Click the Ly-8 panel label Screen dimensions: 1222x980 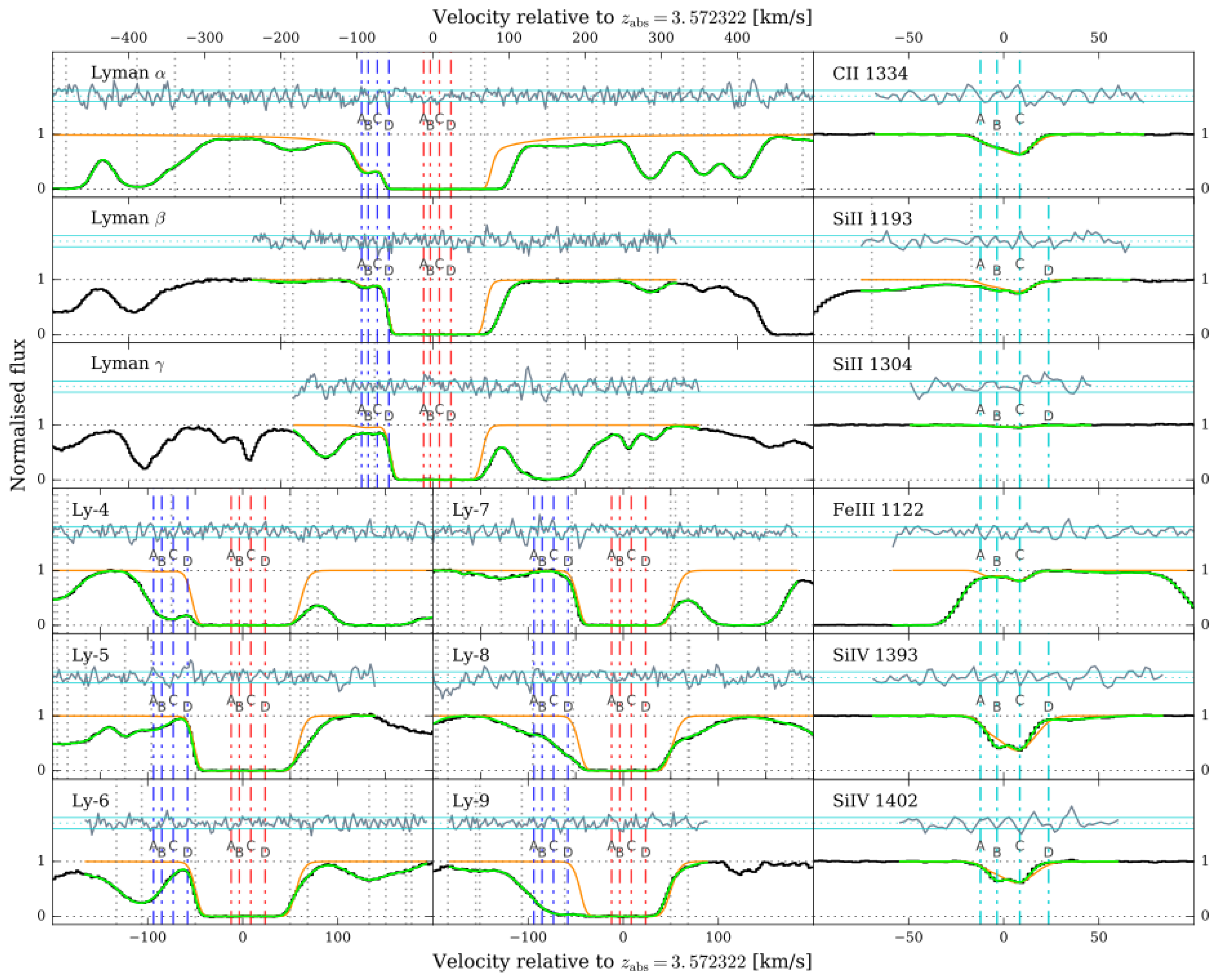click(x=470, y=655)
